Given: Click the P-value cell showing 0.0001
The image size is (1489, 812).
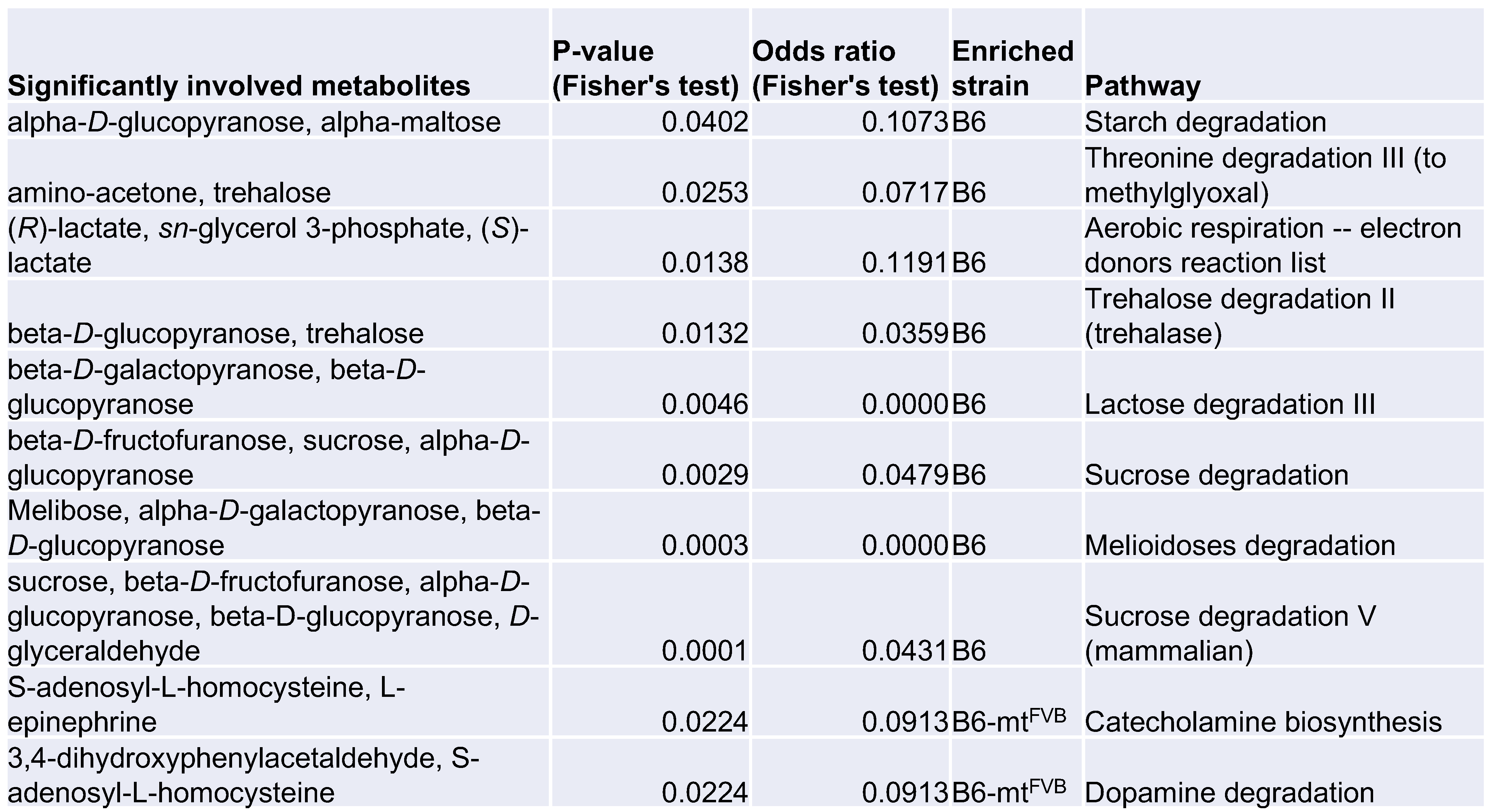Looking at the screenshot, I should tap(705, 651).
